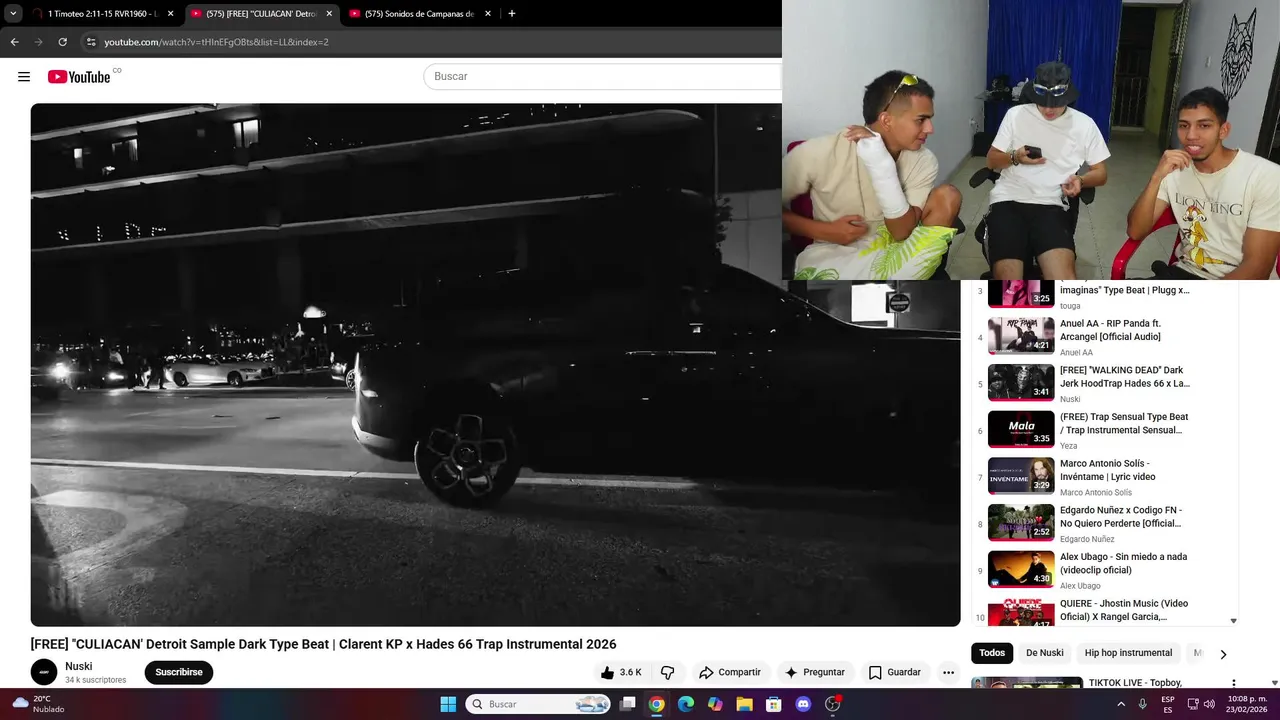Viewport: 1280px width, 720px height.
Task: Close the Sonidos de Campanas tab
Action: (488, 14)
